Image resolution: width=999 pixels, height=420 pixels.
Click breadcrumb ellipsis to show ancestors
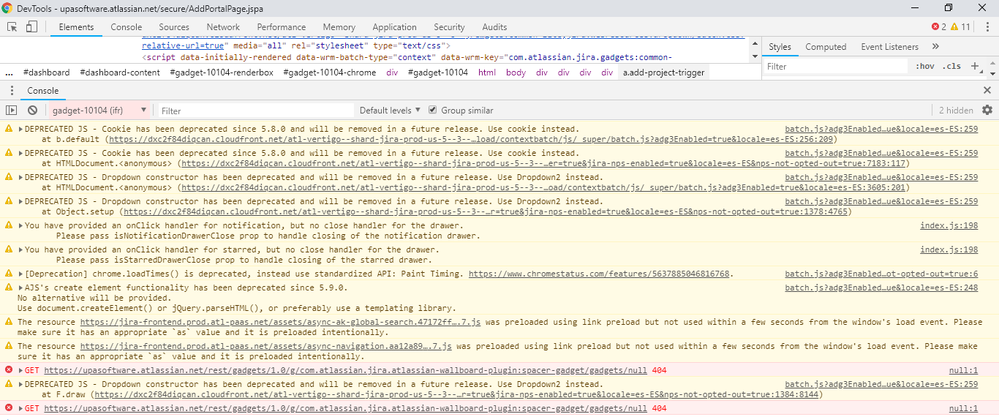(x=8, y=73)
